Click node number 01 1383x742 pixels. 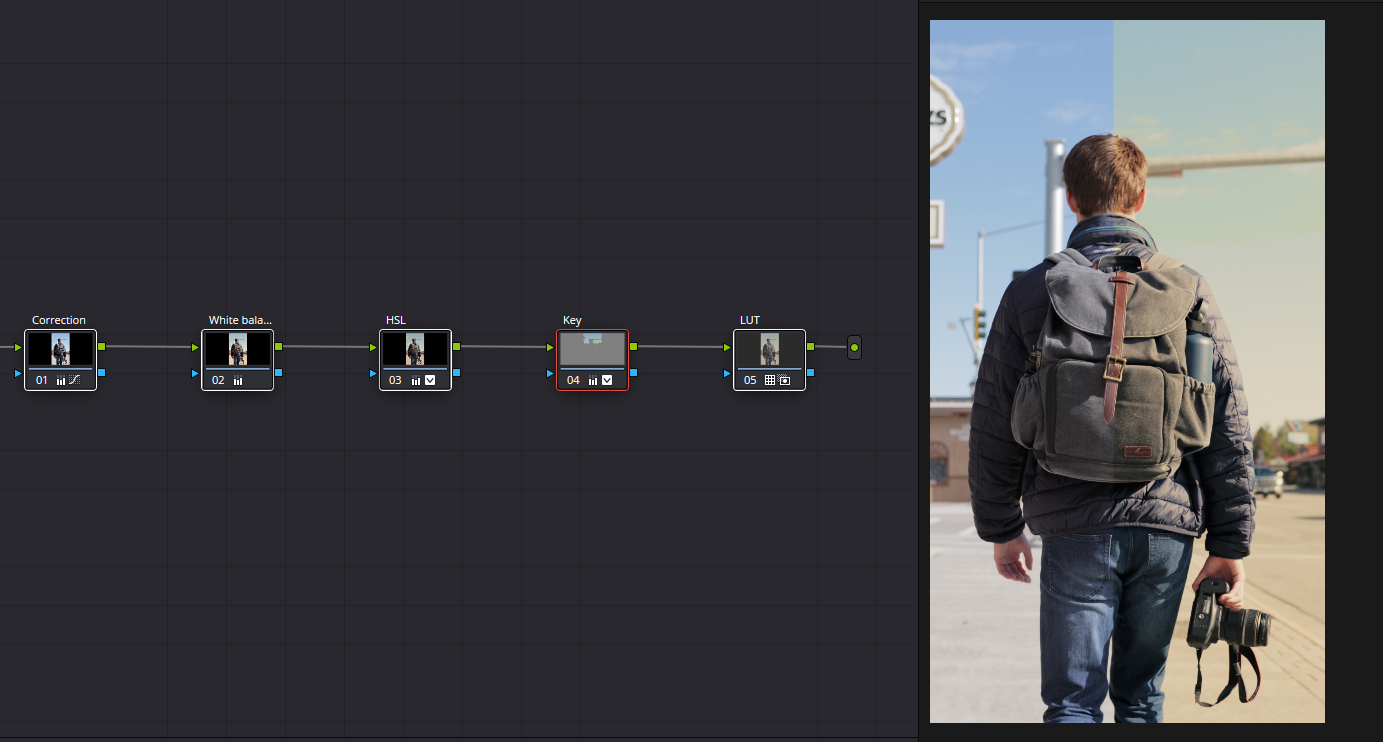pyautogui.click(x=42, y=380)
